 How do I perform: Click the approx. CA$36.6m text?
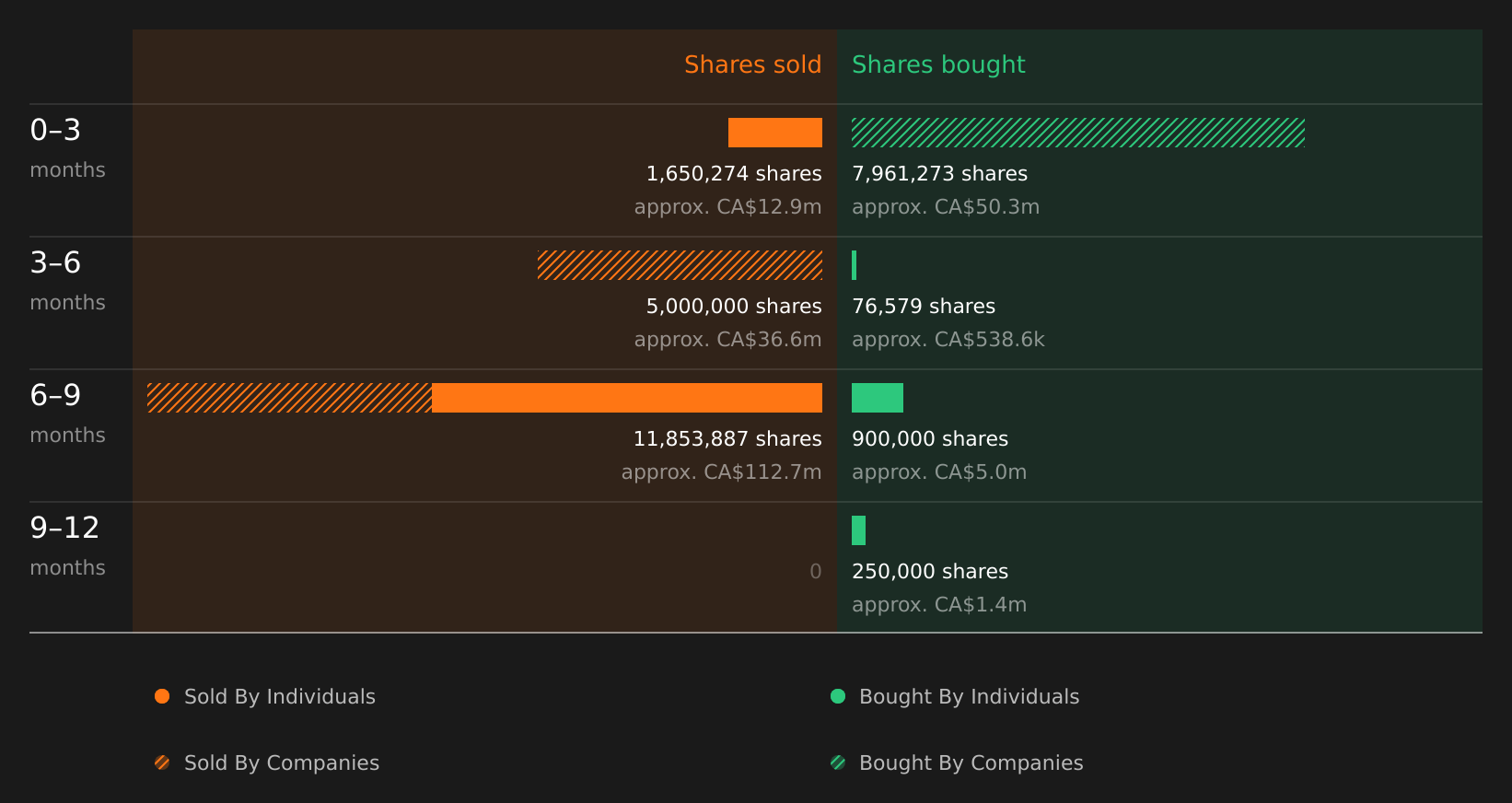tap(727, 340)
